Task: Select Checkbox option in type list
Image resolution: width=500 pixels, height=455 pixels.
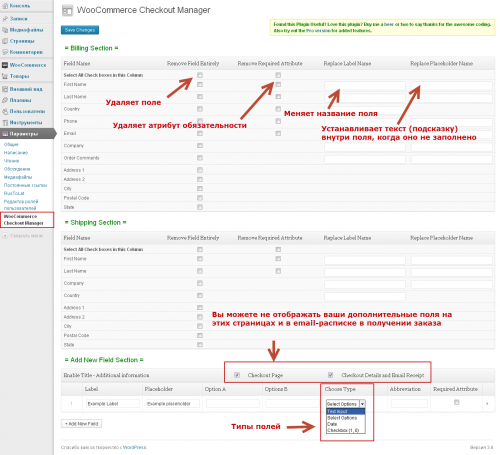Action: [x=346, y=430]
